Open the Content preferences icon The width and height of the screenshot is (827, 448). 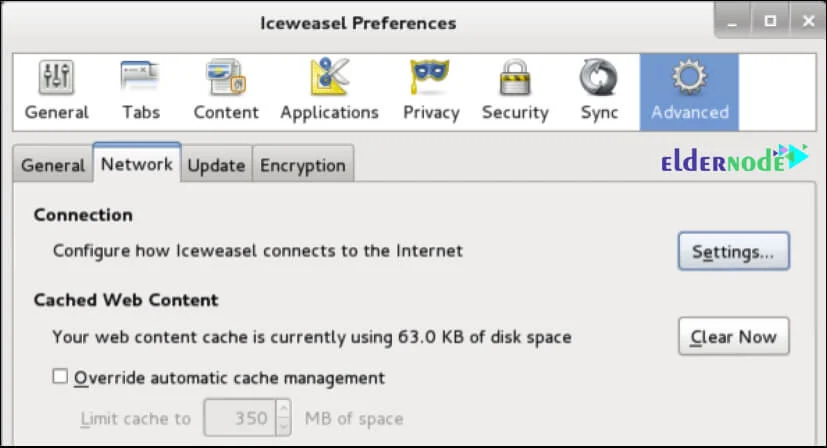tap(226, 80)
